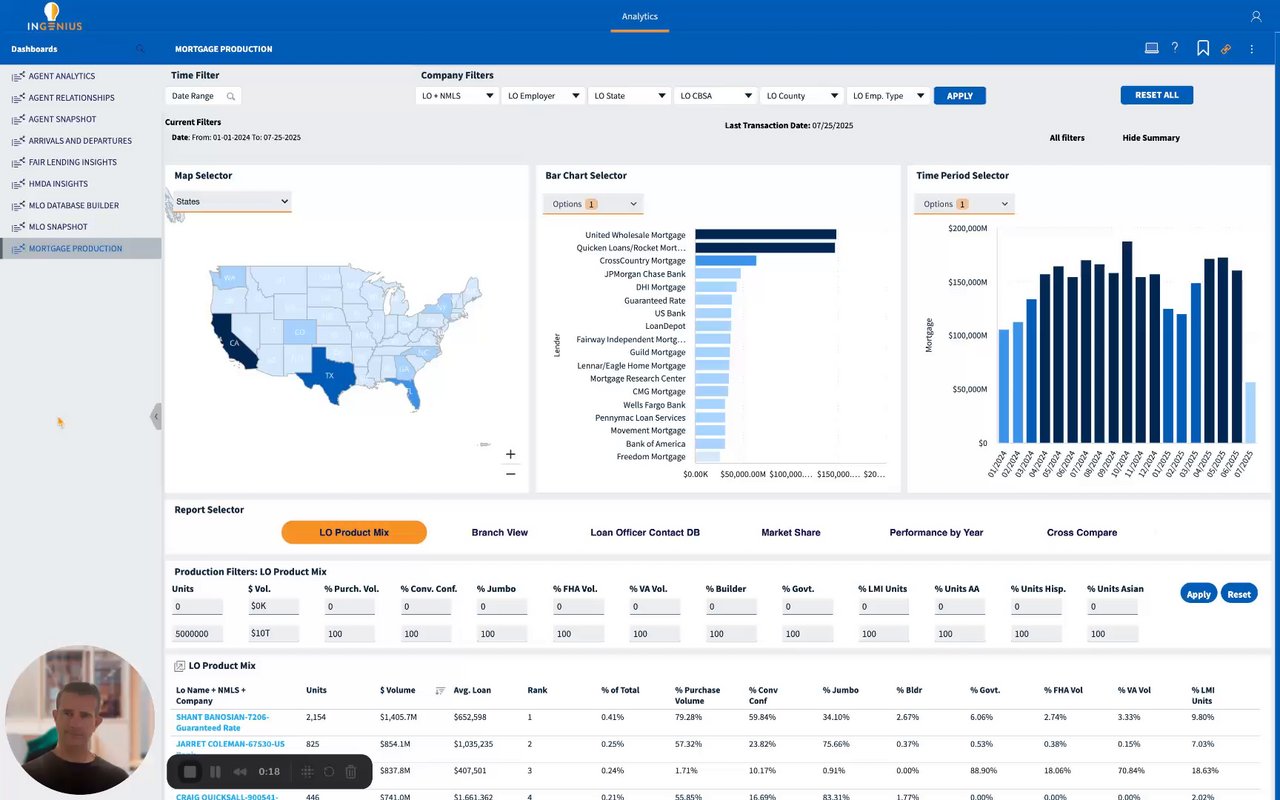The image size is (1280, 800).
Task: Click the RESET ALL button
Action: coord(1157,95)
